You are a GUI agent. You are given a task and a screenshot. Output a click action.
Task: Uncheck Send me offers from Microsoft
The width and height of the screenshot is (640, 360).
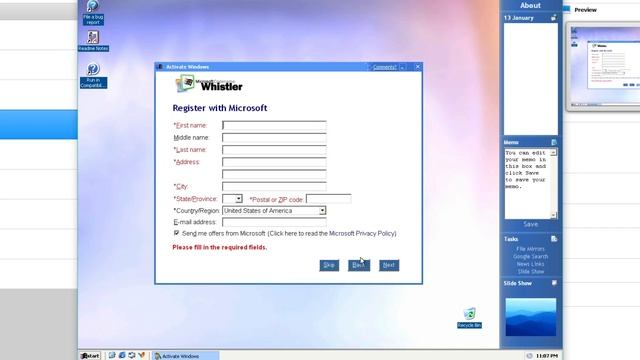(x=176, y=233)
